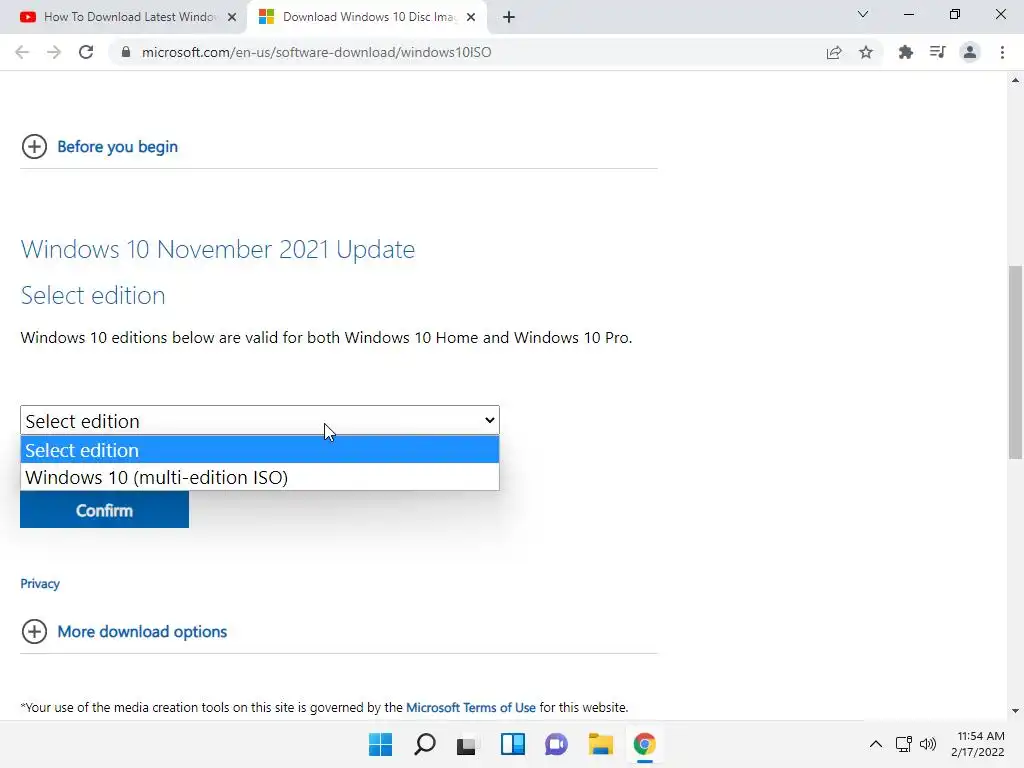Image resolution: width=1024 pixels, height=768 pixels.
Task: Click the page vertical scrollbar thumb
Action: [1015, 362]
